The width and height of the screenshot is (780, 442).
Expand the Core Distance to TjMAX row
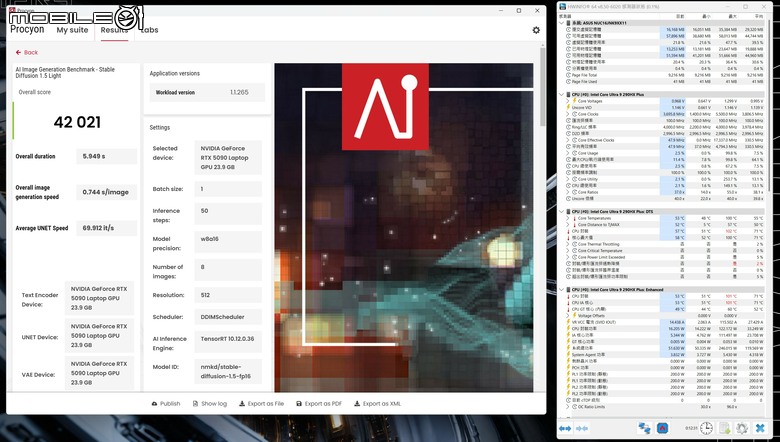click(x=568, y=225)
